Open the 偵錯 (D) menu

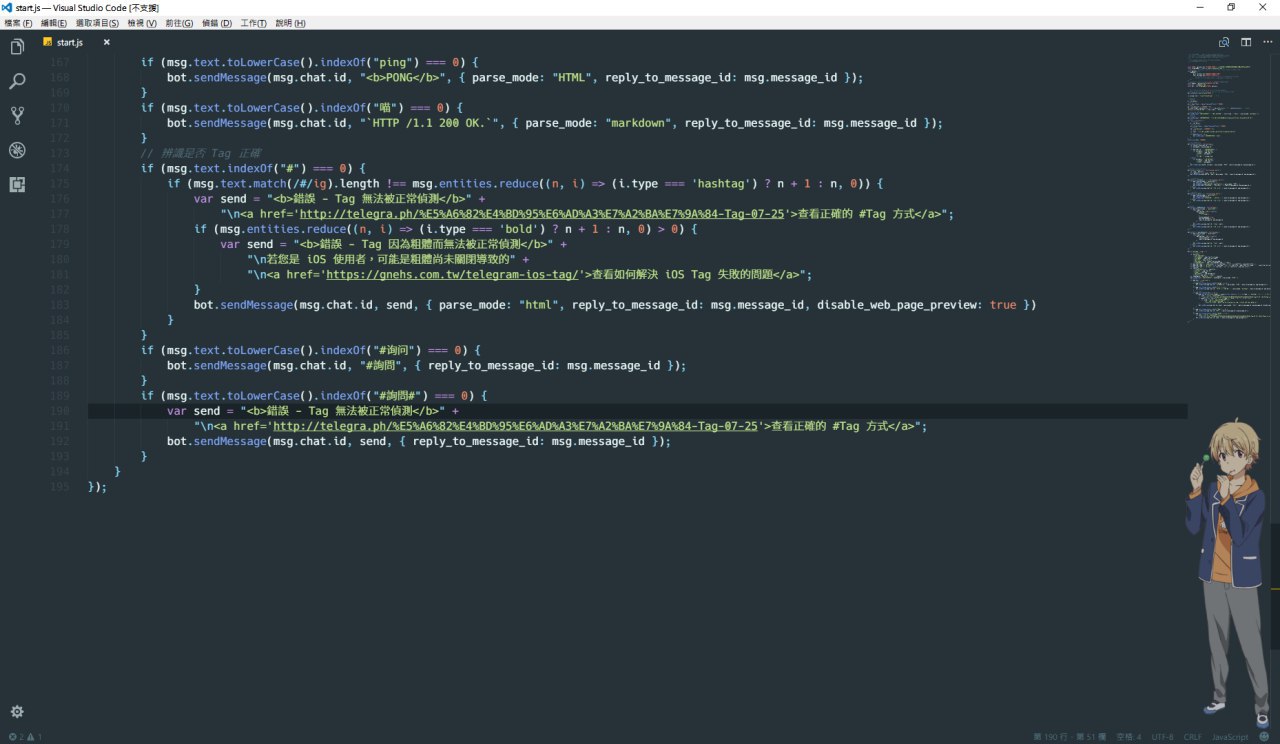pyautogui.click(x=216, y=23)
